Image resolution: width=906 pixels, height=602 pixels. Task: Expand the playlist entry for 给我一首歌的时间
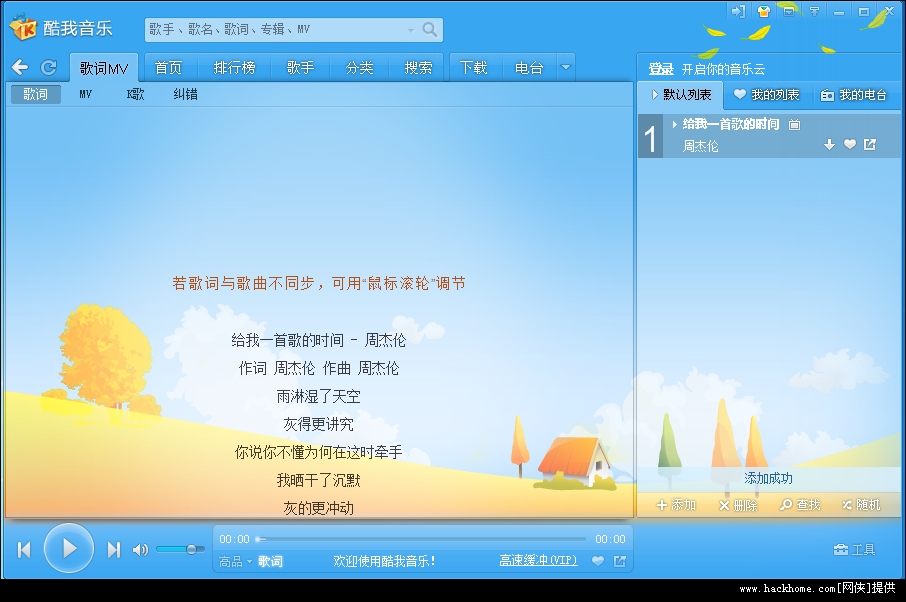click(675, 125)
